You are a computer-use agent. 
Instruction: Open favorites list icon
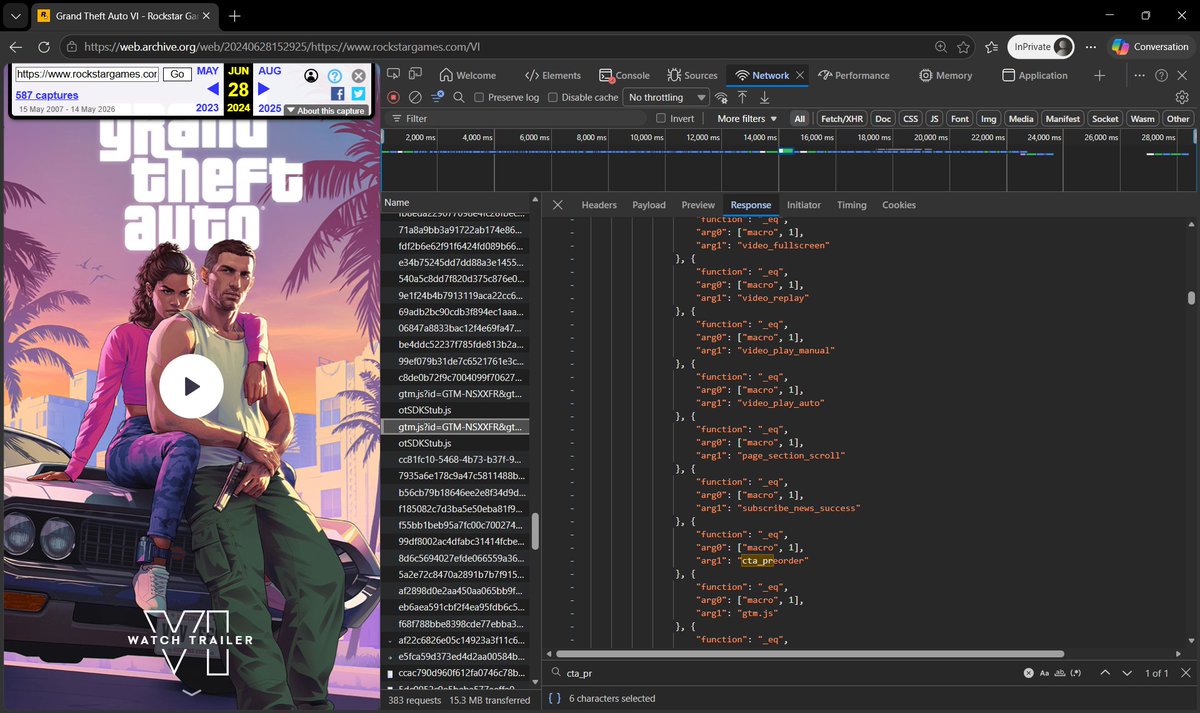pyautogui.click(x=991, y=47)
